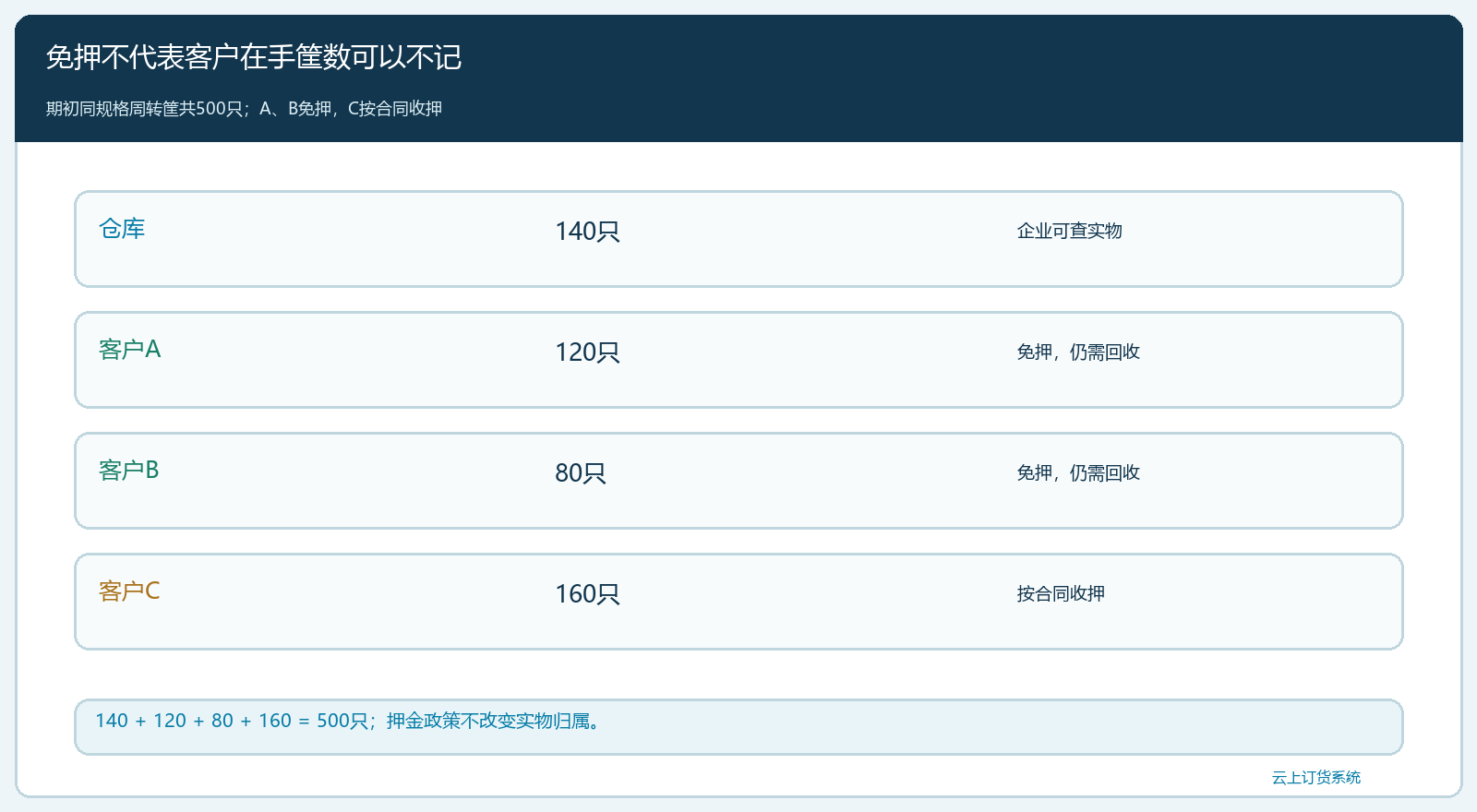Select the 仓库 row label
Image resolution: width=1477 pixels, height=812 pixels.
[122, 229]
